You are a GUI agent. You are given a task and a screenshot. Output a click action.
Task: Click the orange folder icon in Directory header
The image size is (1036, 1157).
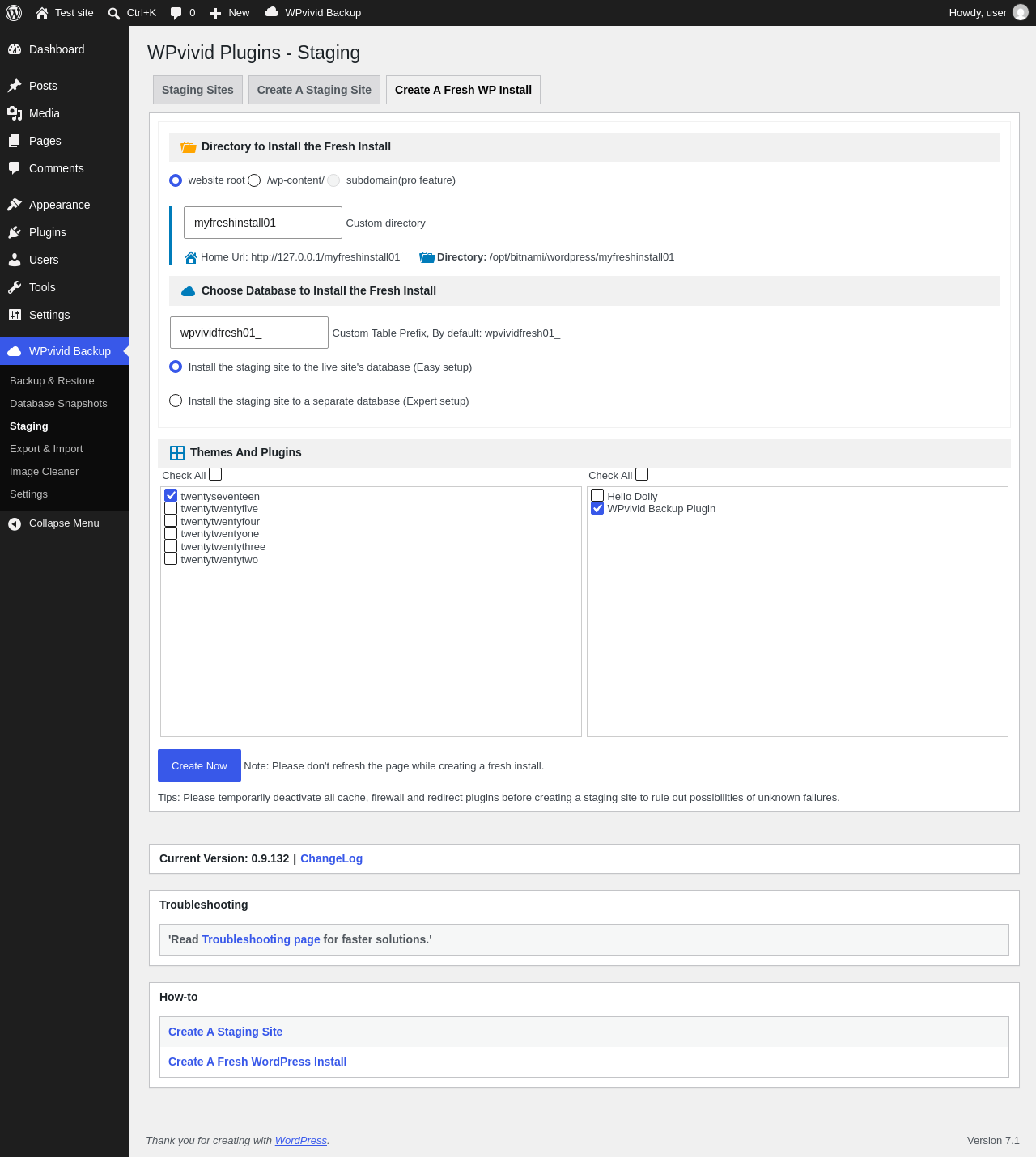tap(189, 147)
